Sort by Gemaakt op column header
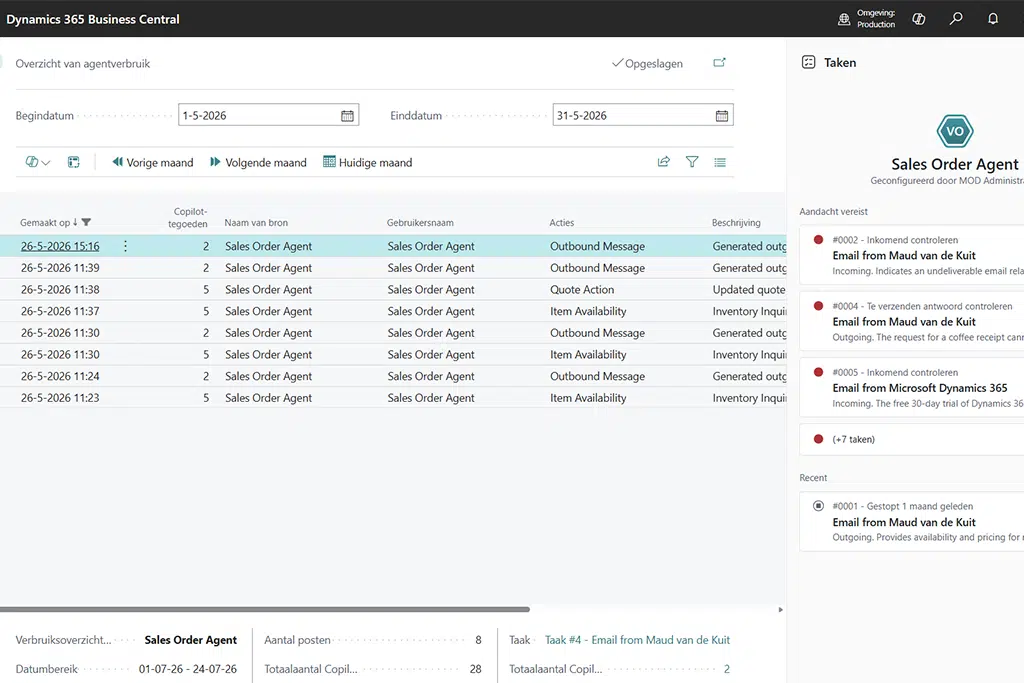The width and height of the screenshot is (1024, 683). tap(45, 223)
